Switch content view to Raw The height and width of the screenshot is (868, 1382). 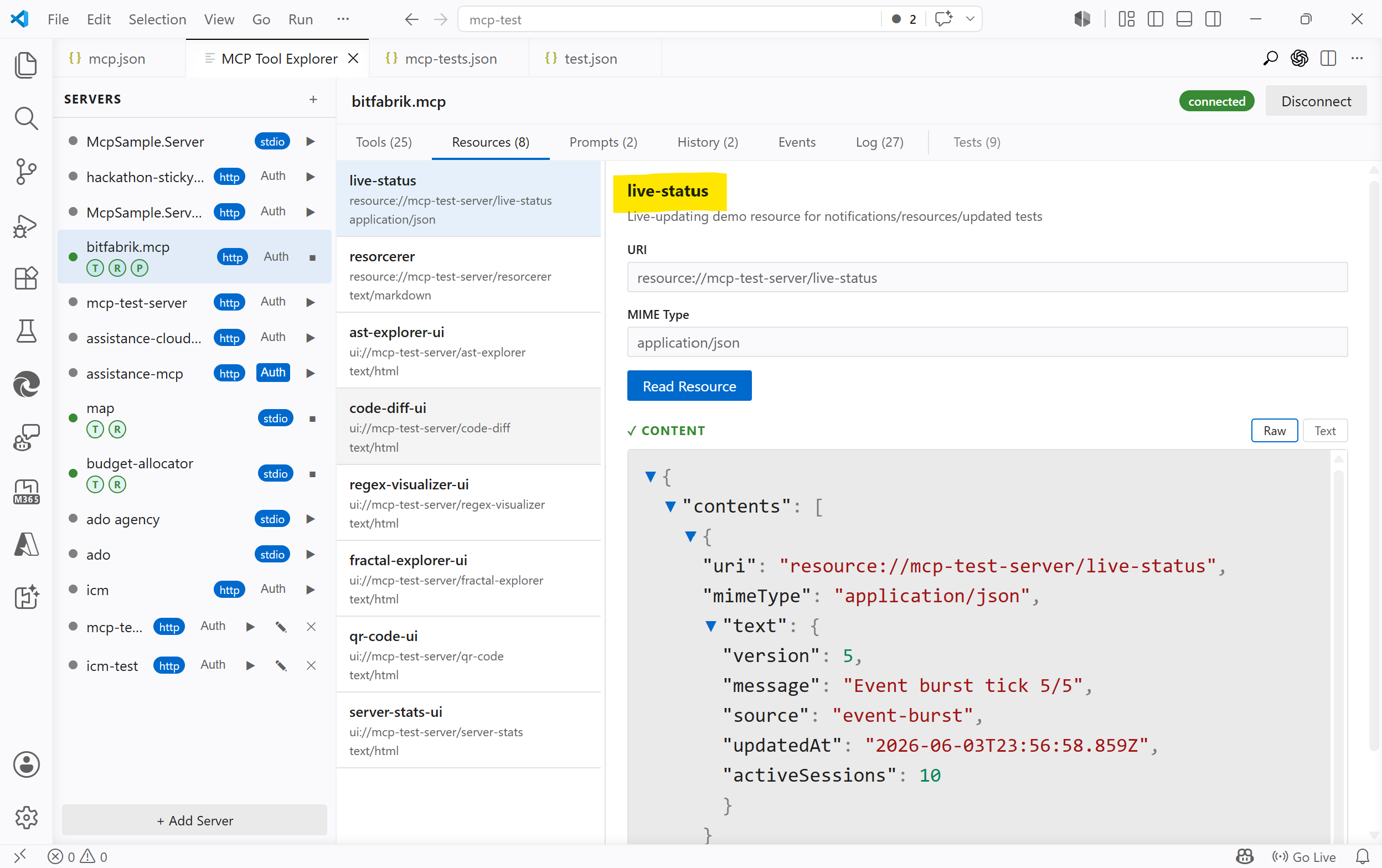tap(1274, 431)
